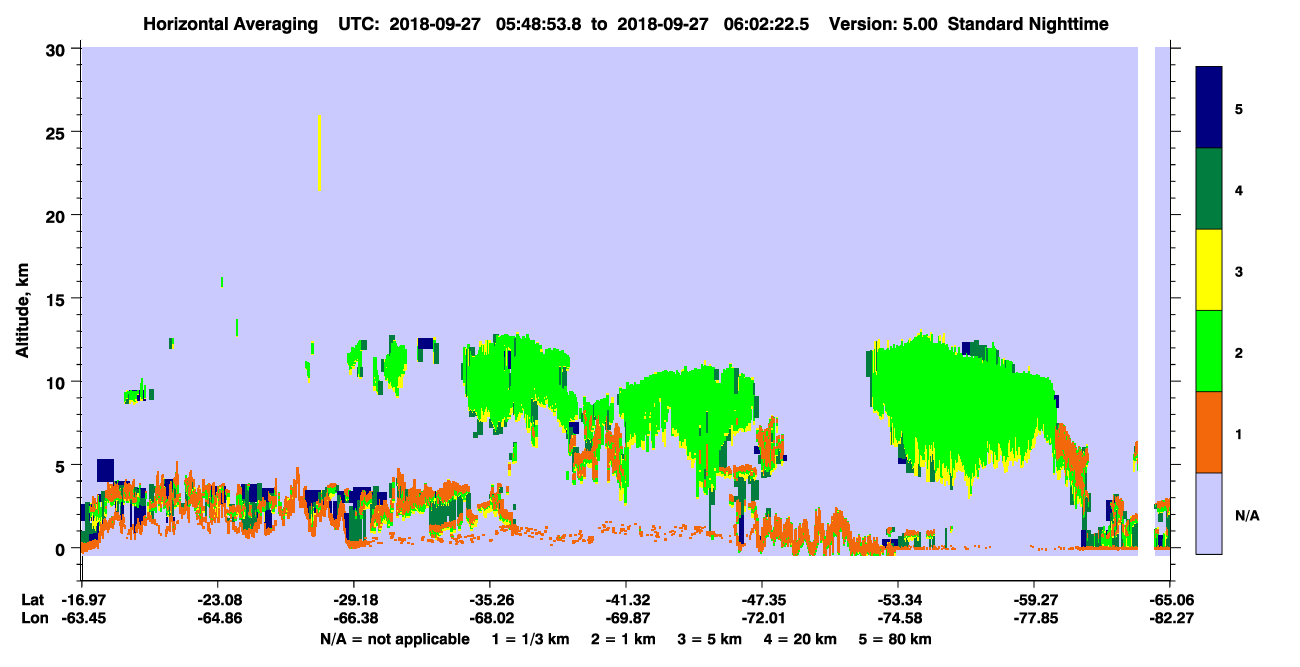
Task: Click latitude value -65.06
Action: tap(1170, 600)
